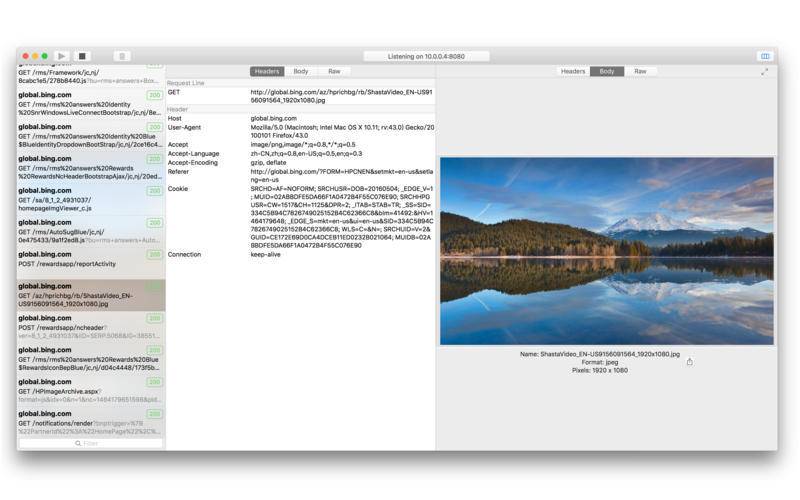Share the image via export icon

[x=690, y=362]
